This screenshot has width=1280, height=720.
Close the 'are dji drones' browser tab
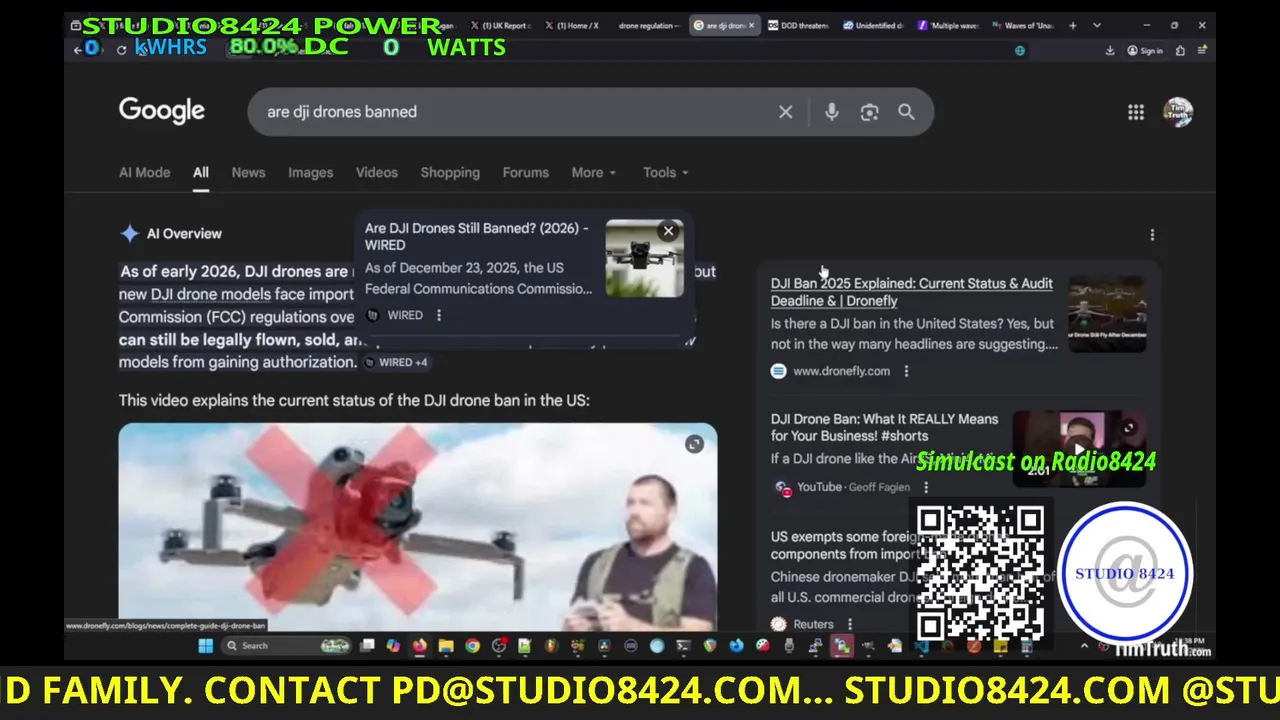(x=751, y=25)
